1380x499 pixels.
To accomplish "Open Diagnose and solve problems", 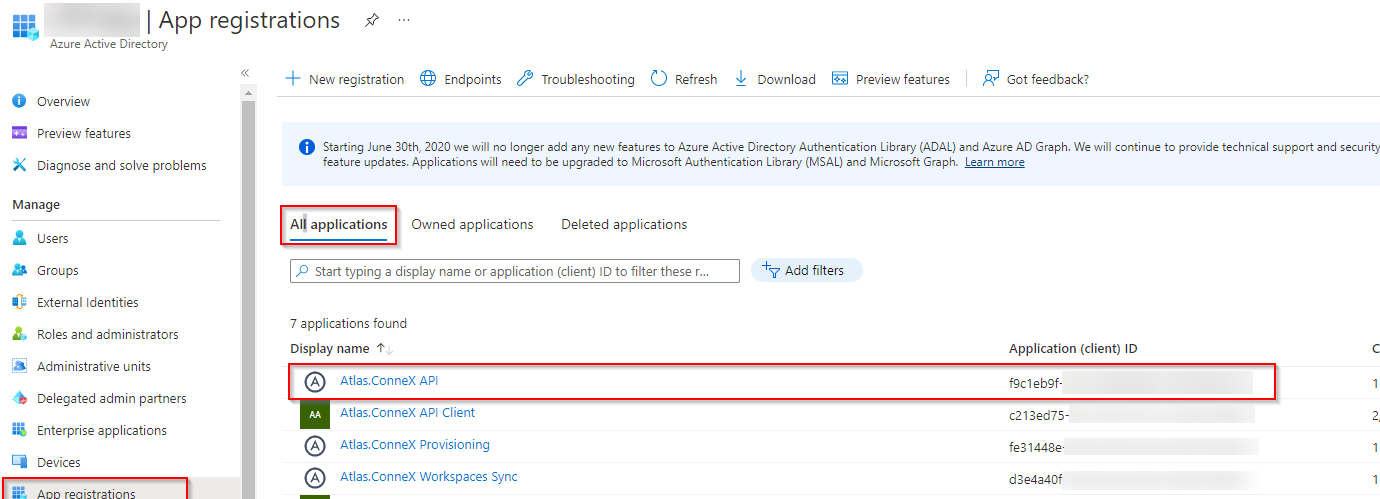I will click(122, 165).
